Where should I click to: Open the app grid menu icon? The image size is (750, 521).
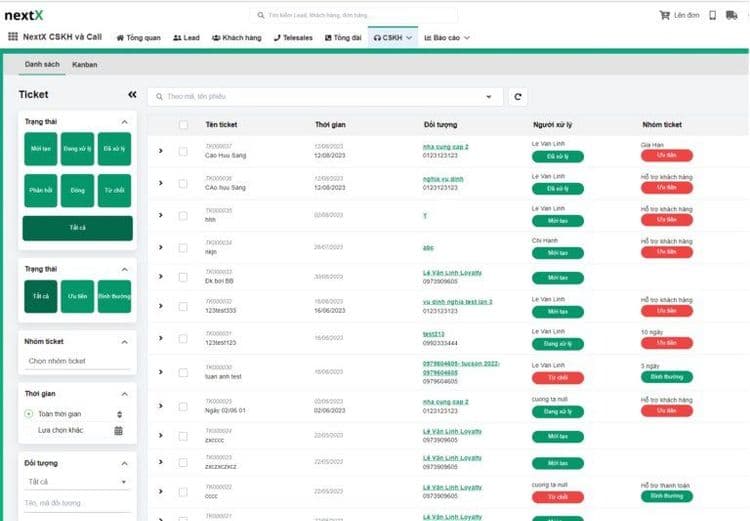click(x=12, y=37)
